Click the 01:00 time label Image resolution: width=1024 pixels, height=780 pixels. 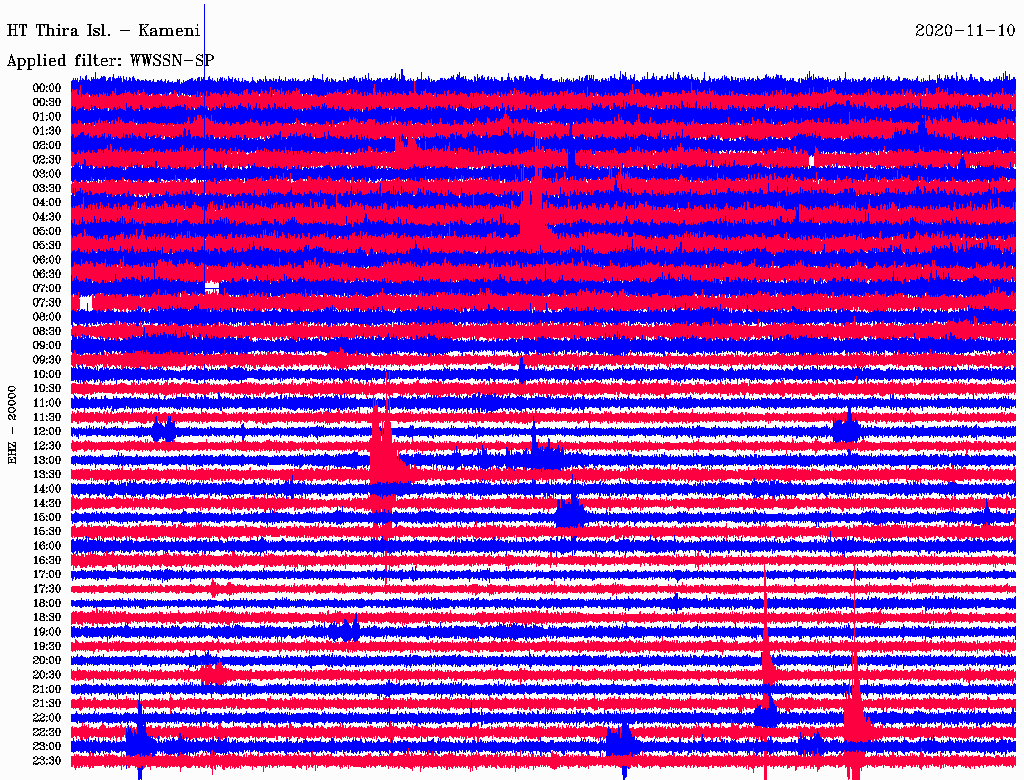[46, 116]
